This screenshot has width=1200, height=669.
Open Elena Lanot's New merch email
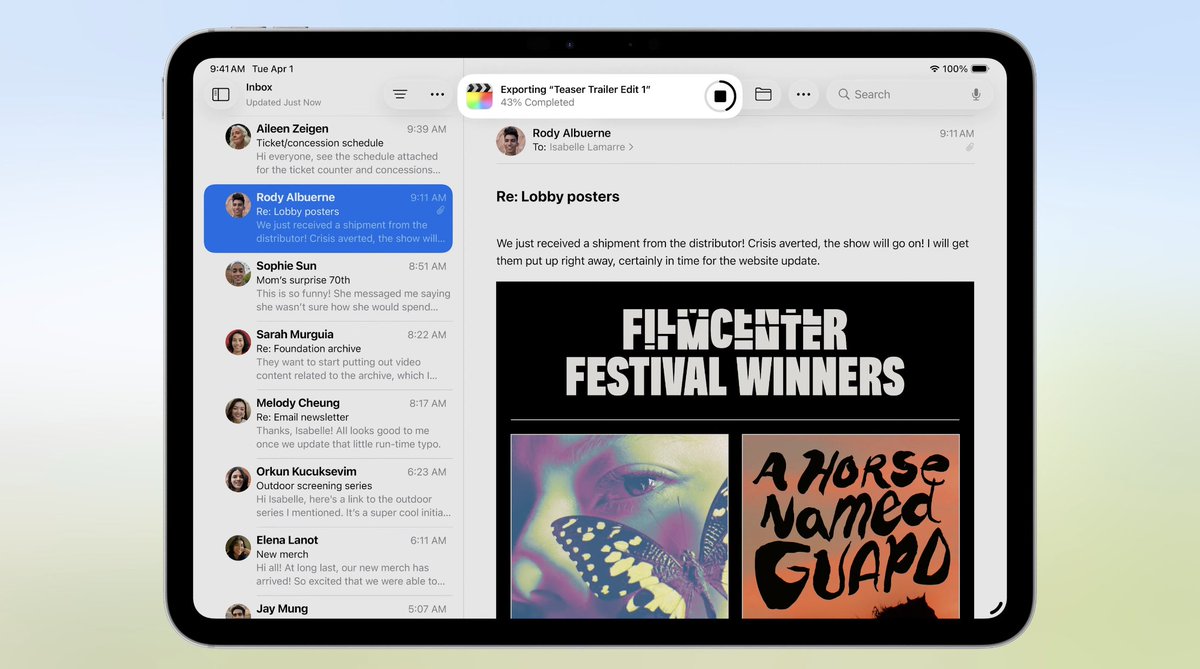[x=328, y=561]
